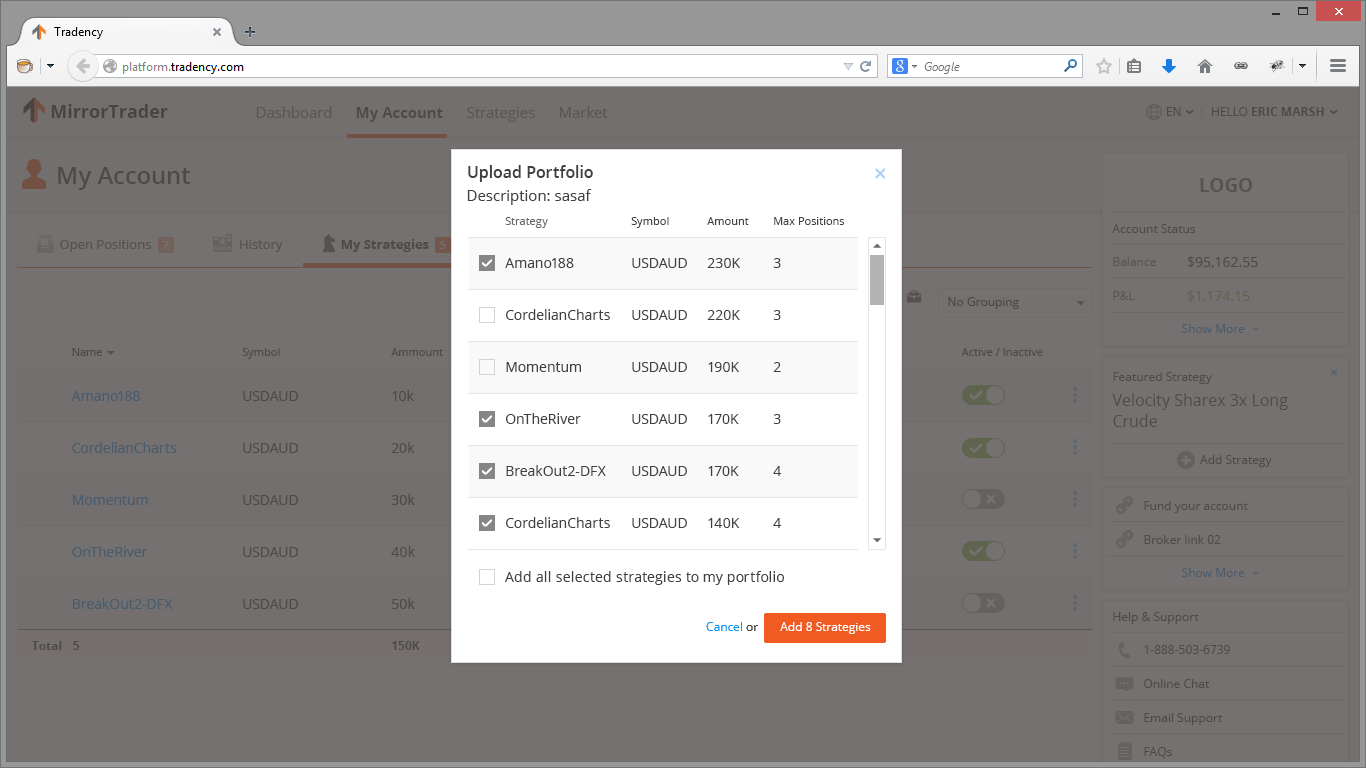Open the History tab
1366x768 pixels.
pyautogui.click(x=249, y=244)
